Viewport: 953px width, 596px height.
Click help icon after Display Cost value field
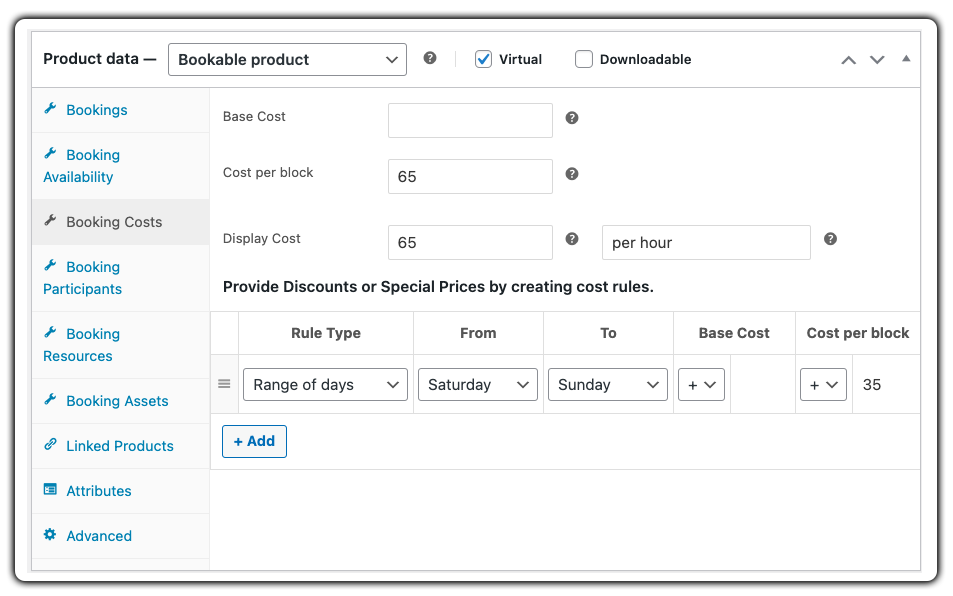coord(571,239)
